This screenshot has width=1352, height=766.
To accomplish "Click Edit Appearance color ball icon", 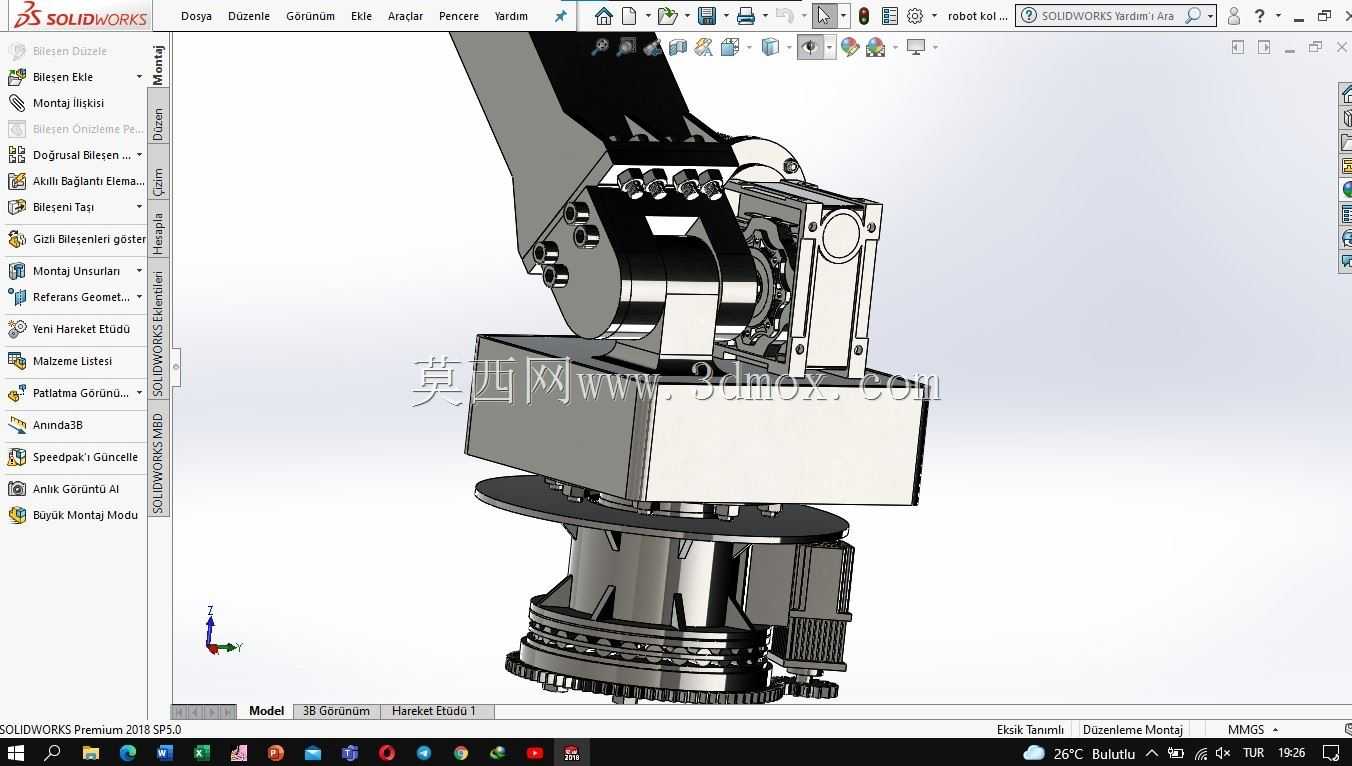I will pos(850,47).
